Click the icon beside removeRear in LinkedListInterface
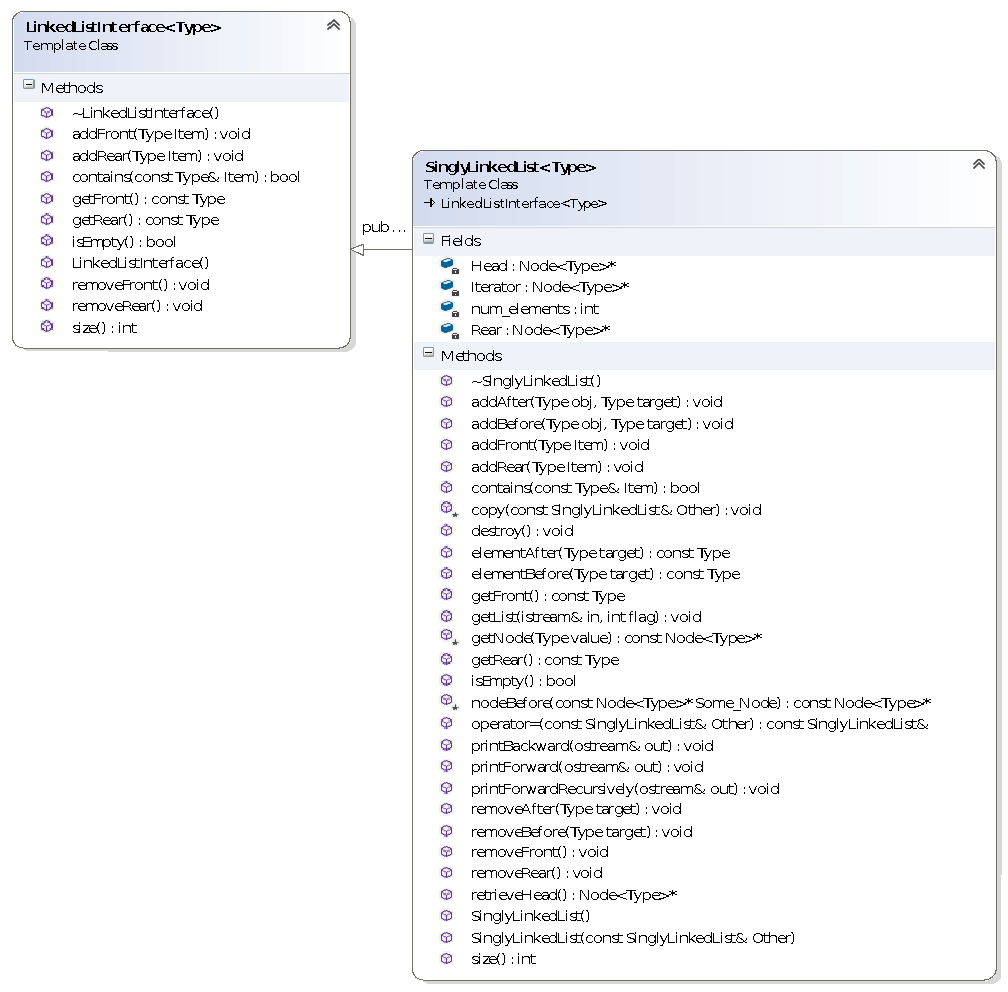 (47, 305)
